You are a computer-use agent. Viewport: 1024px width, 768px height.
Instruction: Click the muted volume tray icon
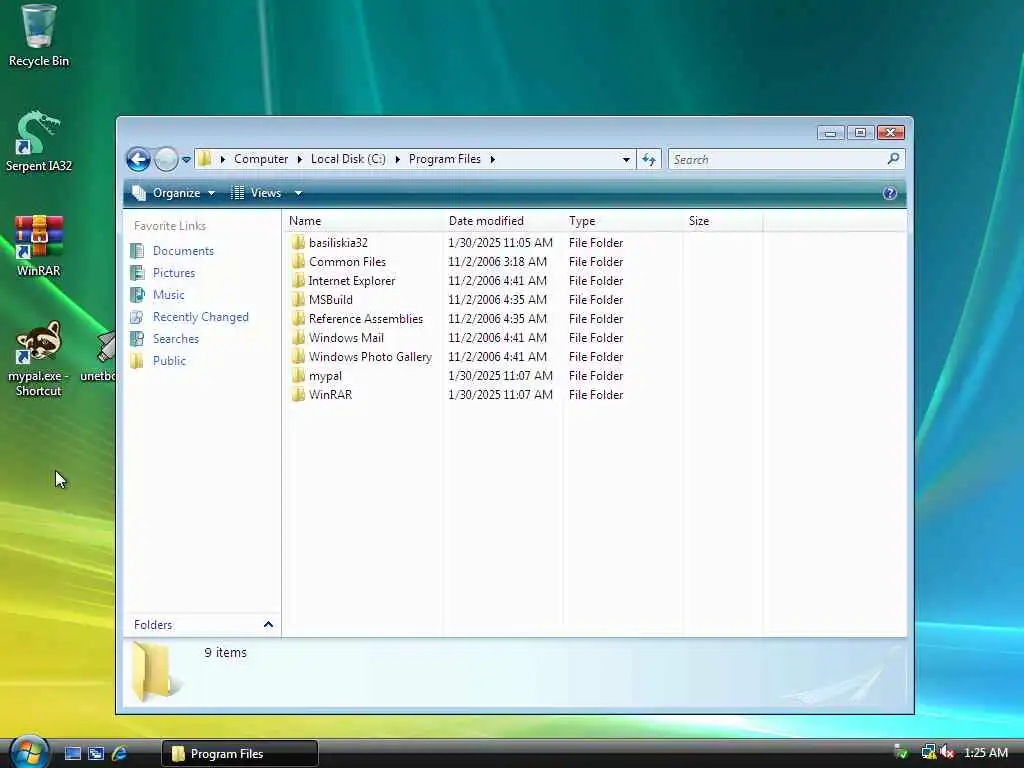(946, 752)
